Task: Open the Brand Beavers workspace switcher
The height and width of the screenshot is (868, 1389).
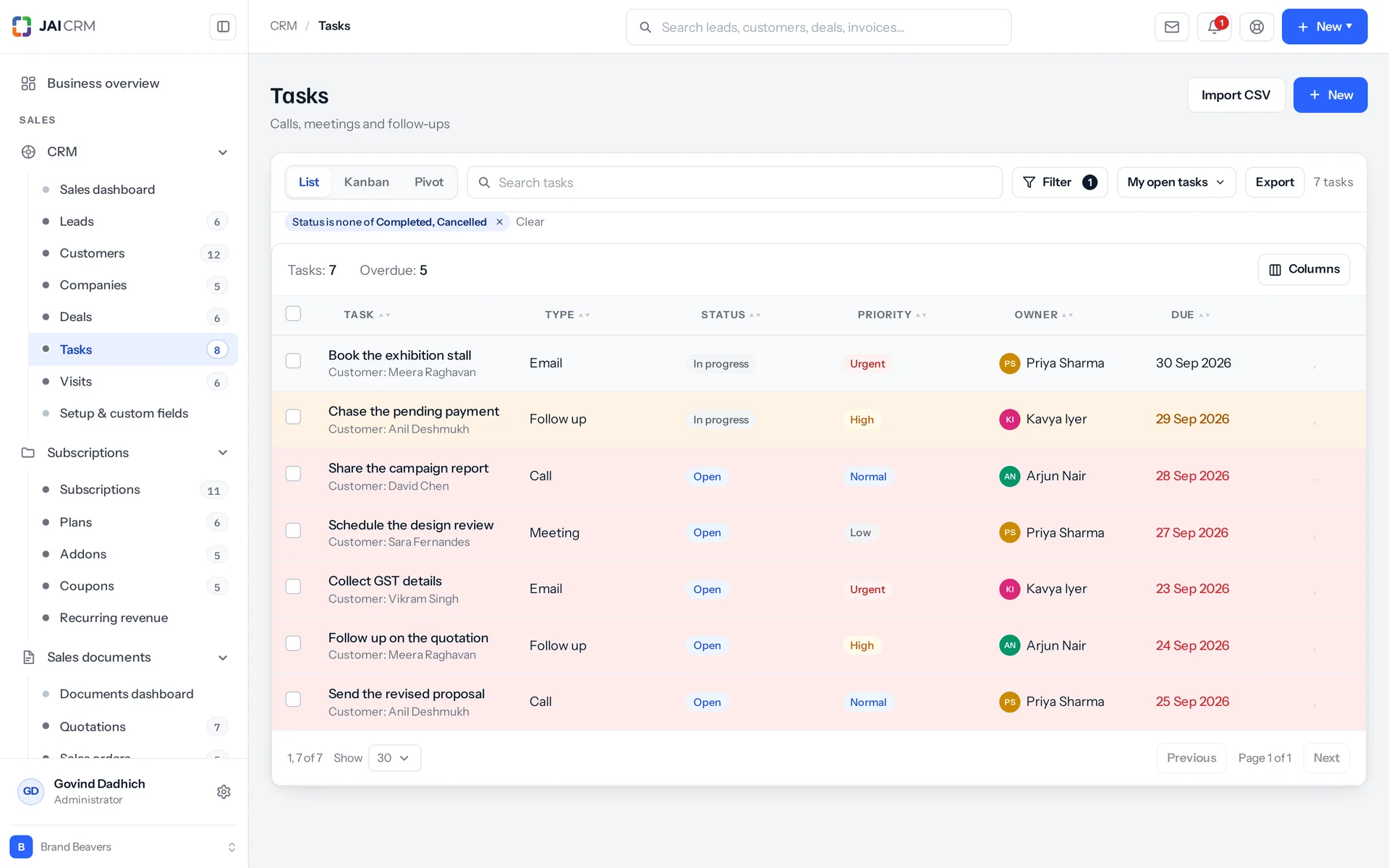Action: (x=124, y=847)
